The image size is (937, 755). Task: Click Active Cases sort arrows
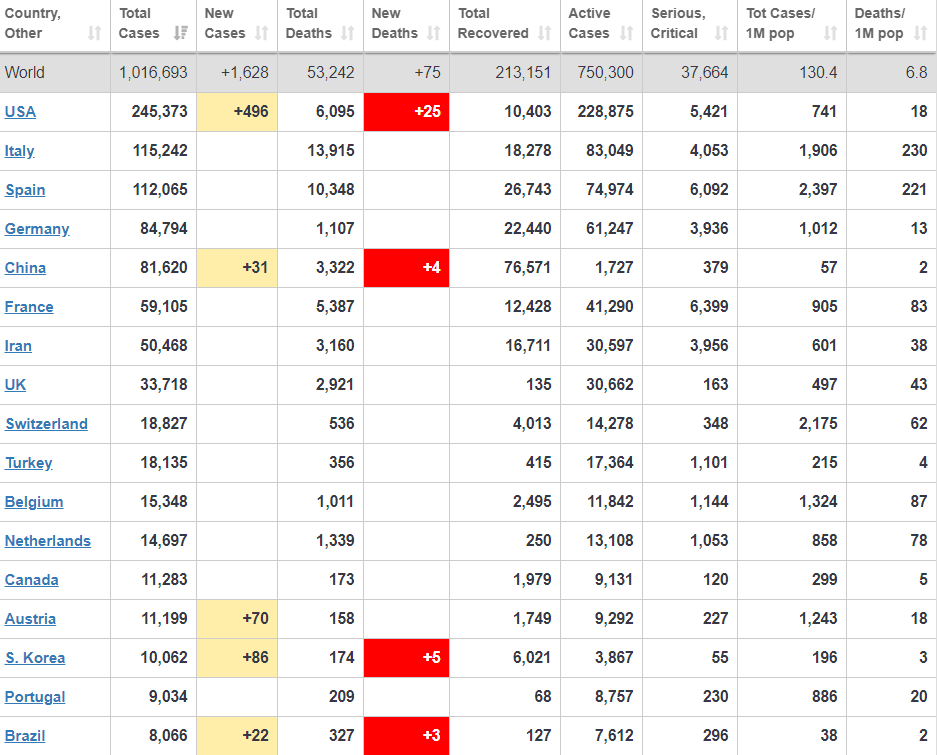click(x=626, y=34)
